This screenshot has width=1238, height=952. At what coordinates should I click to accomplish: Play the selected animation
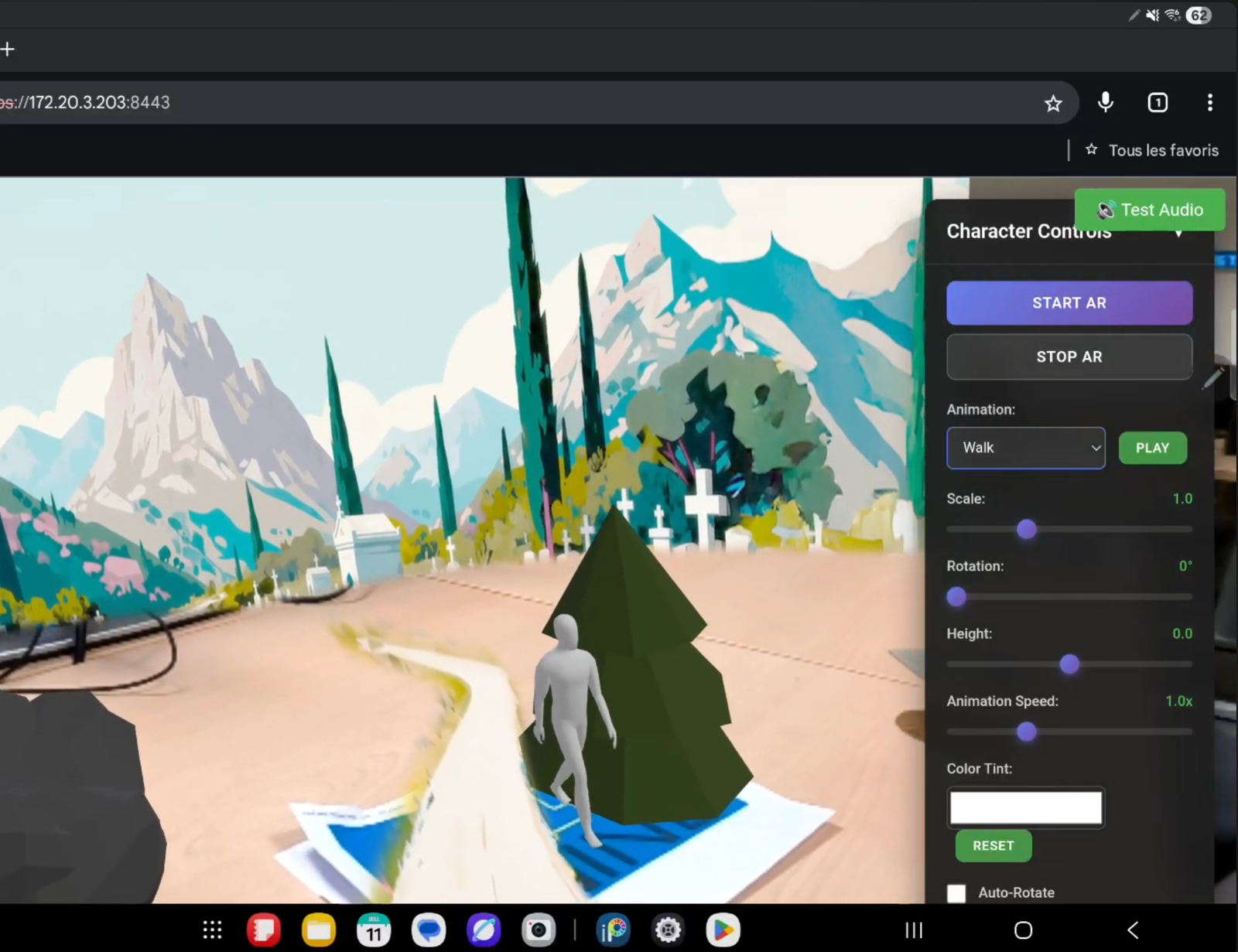click(x=1152, y=448)
